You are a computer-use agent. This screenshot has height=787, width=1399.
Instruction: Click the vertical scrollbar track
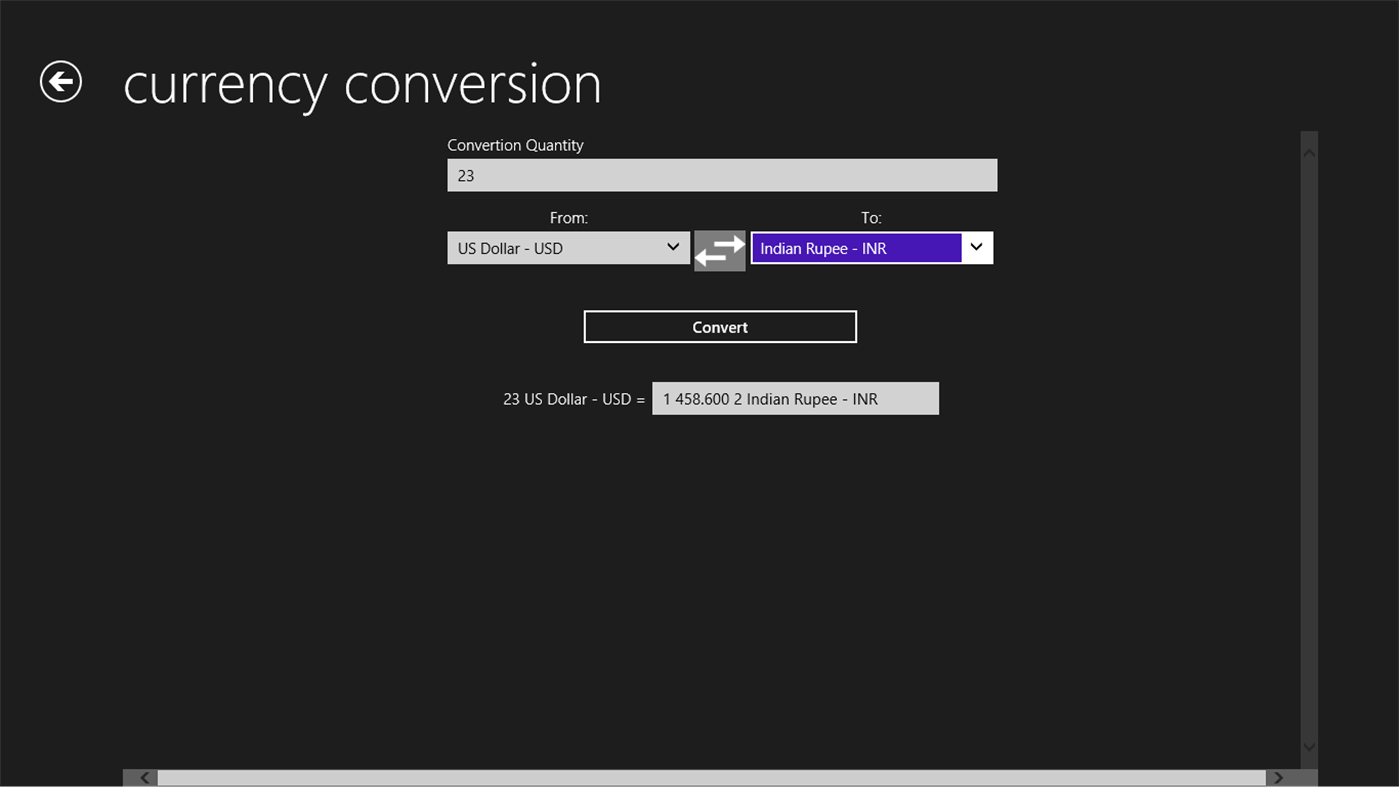tap(1308, 450)
